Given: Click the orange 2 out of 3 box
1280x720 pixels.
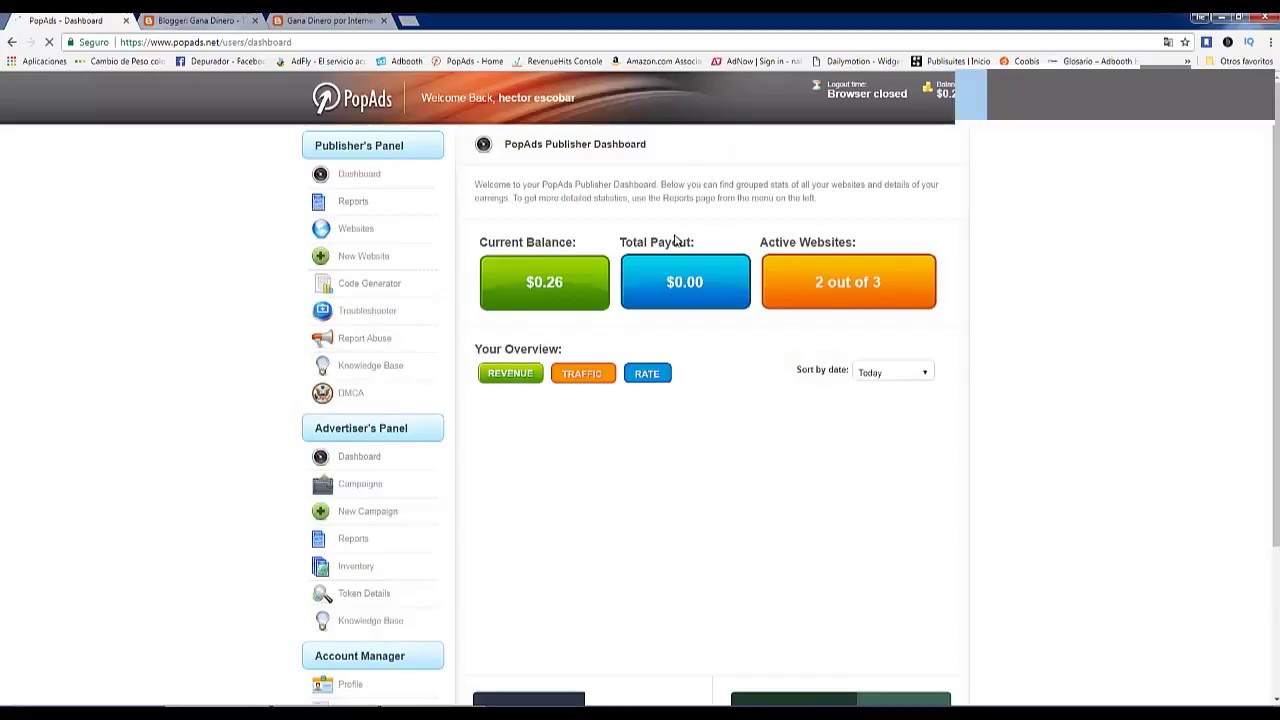Looking at the screenshot, I should (848, 282).
